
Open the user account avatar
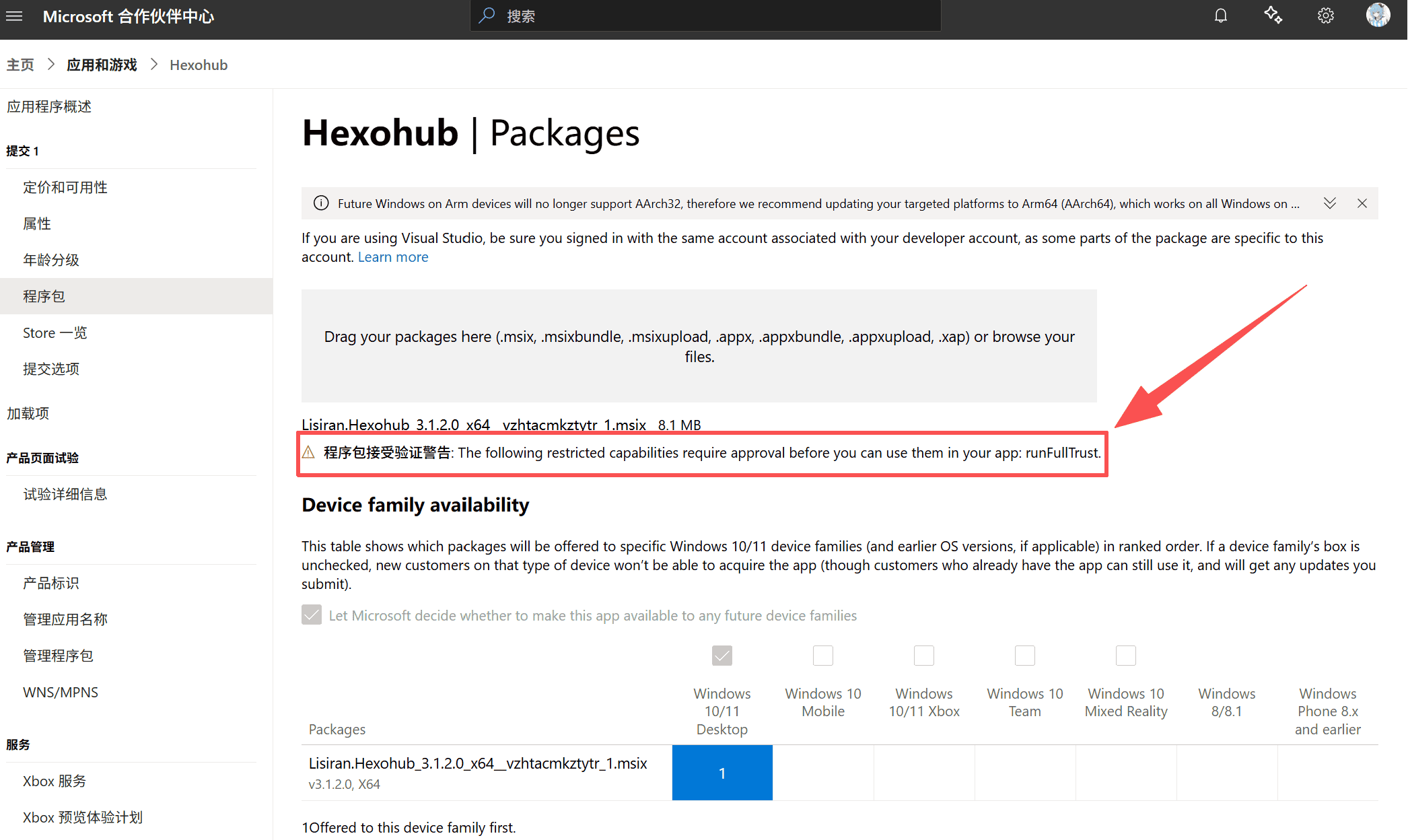[1378, 15]
